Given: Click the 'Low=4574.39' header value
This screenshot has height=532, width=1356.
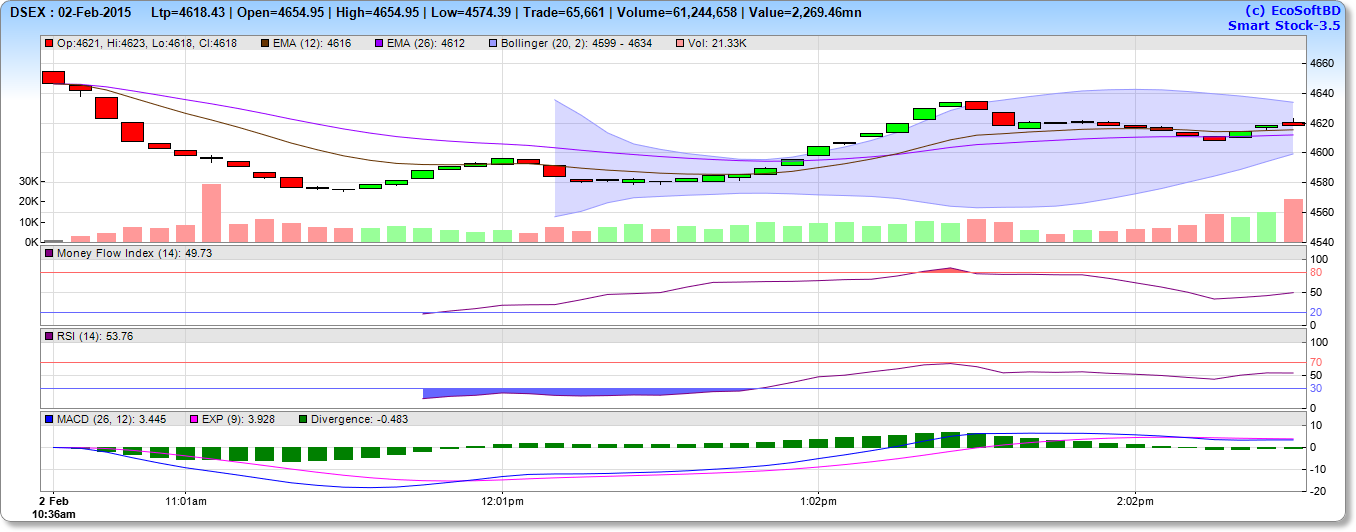Looking at the screenshot, I should (469, 13).
